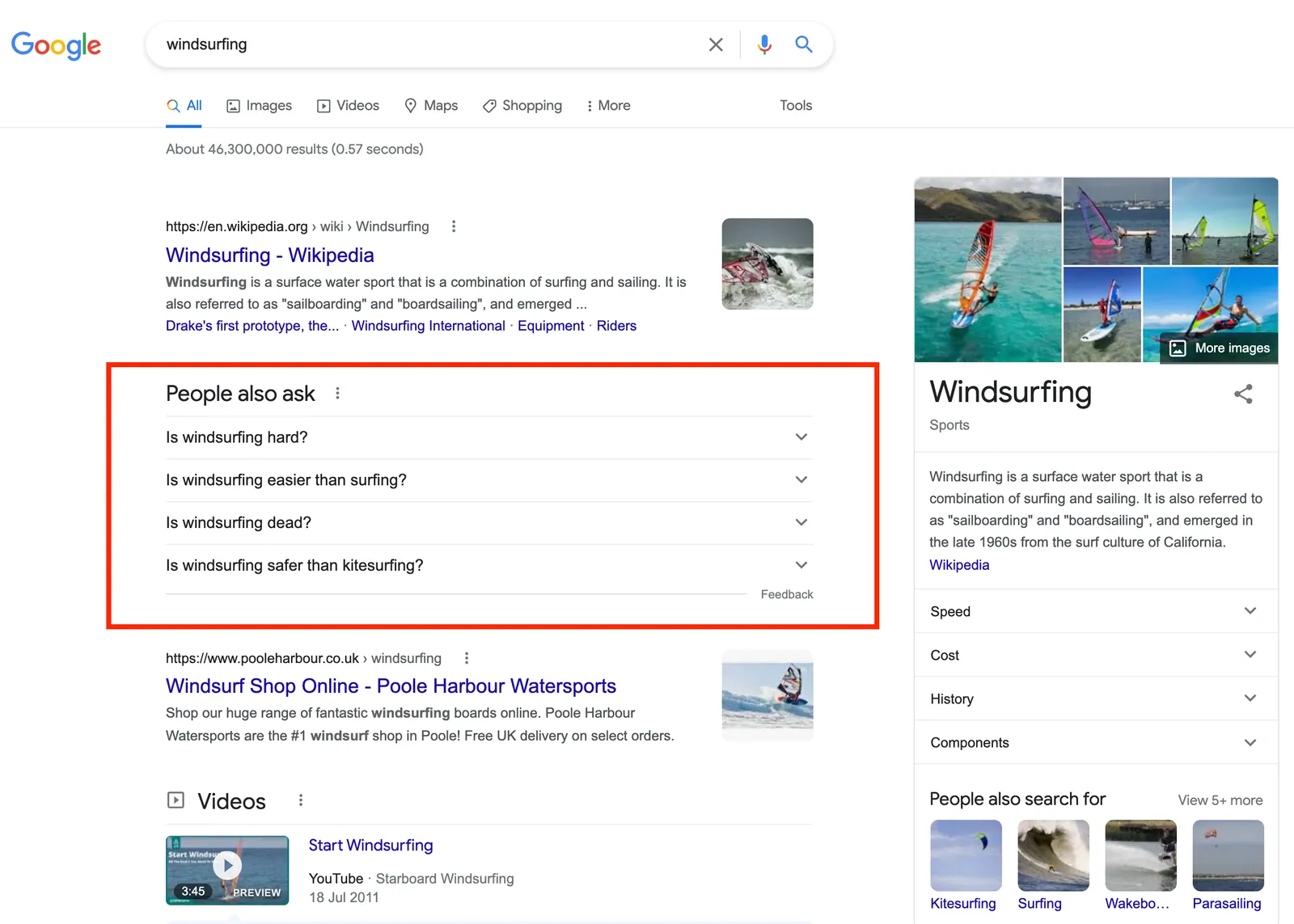
Task: Expand the Cost section in knowledge panel
Action: tap(1096, 655)
